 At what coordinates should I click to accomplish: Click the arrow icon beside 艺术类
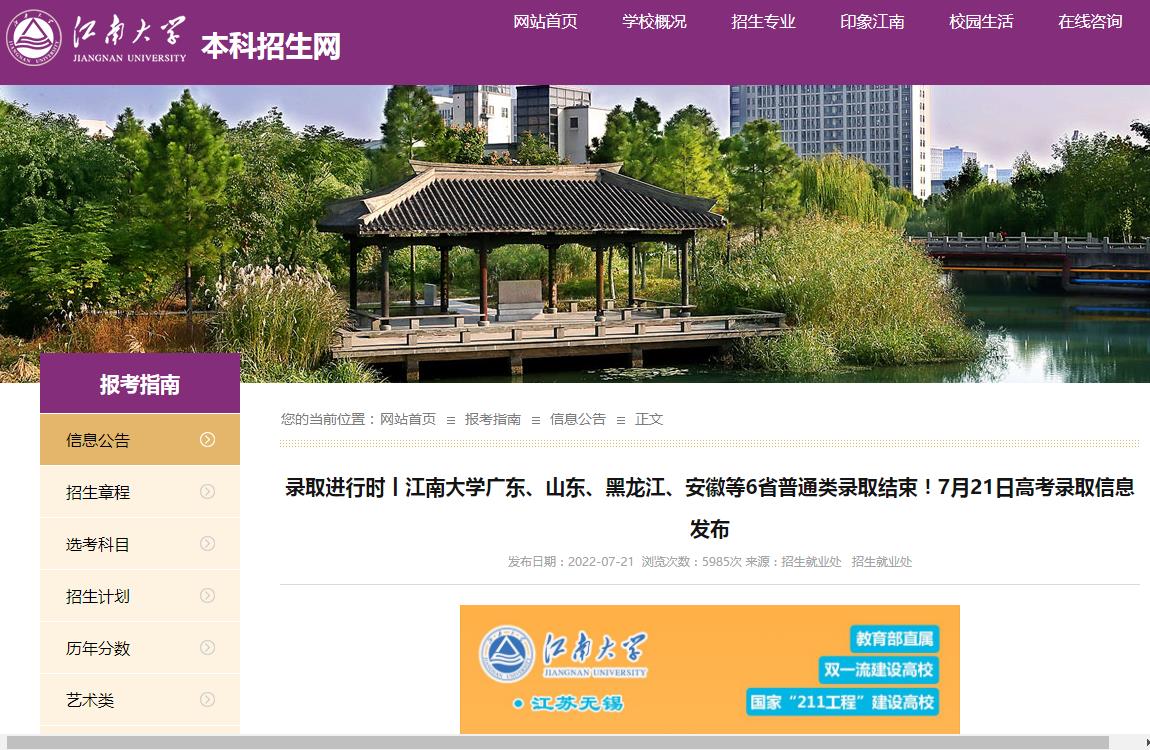tap(208, 699)
